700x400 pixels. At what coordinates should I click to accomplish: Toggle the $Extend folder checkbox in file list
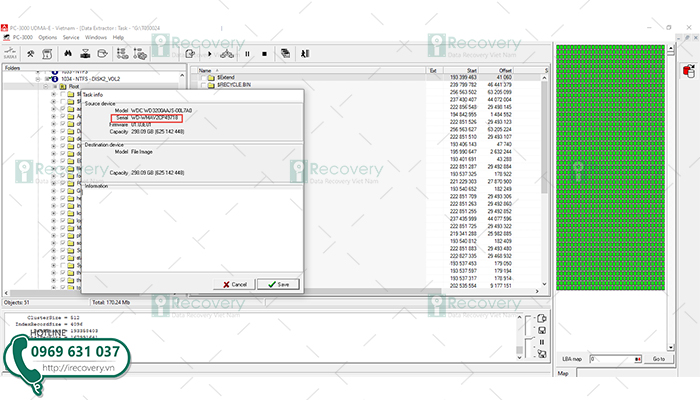point(201,77)
